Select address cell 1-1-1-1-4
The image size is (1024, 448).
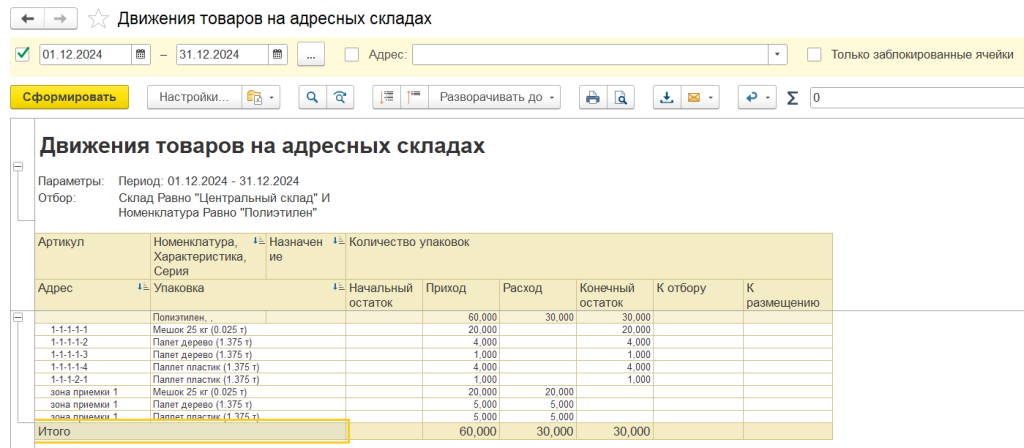[92, 367]
